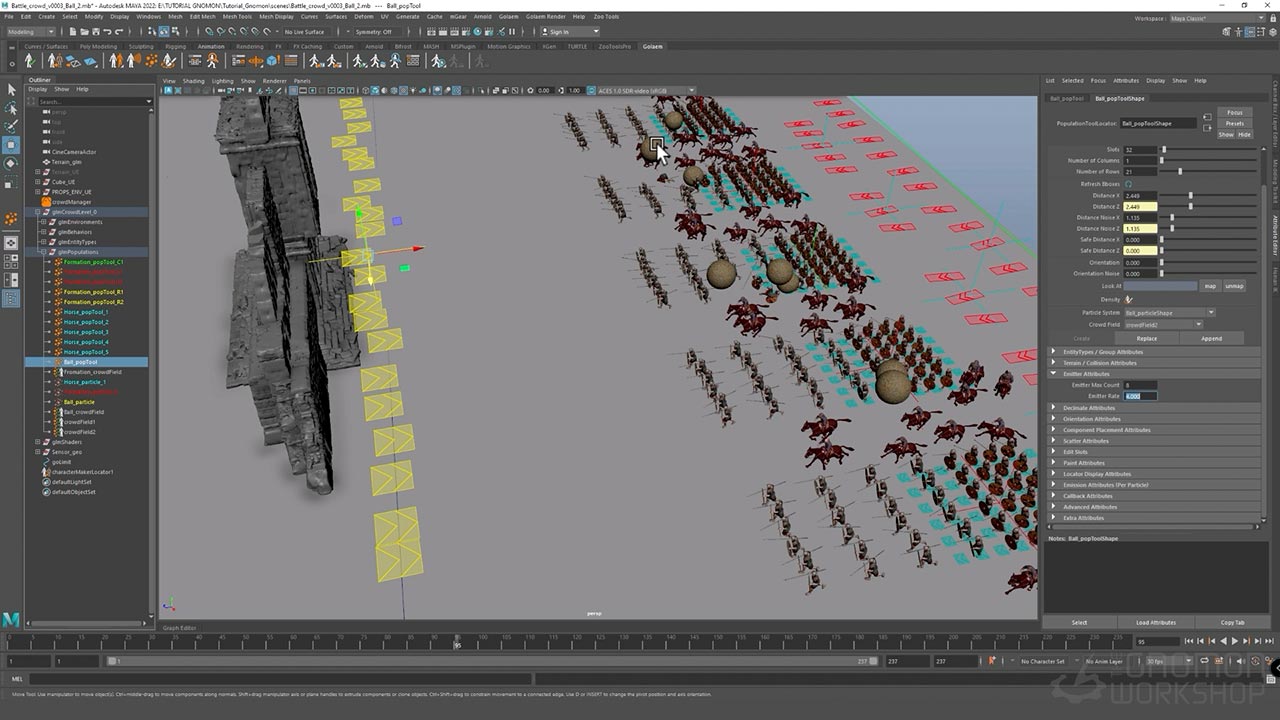Toggle the auto keyframe icon
Viewport: 1280px width, 720px height.
tap(992, 661)
